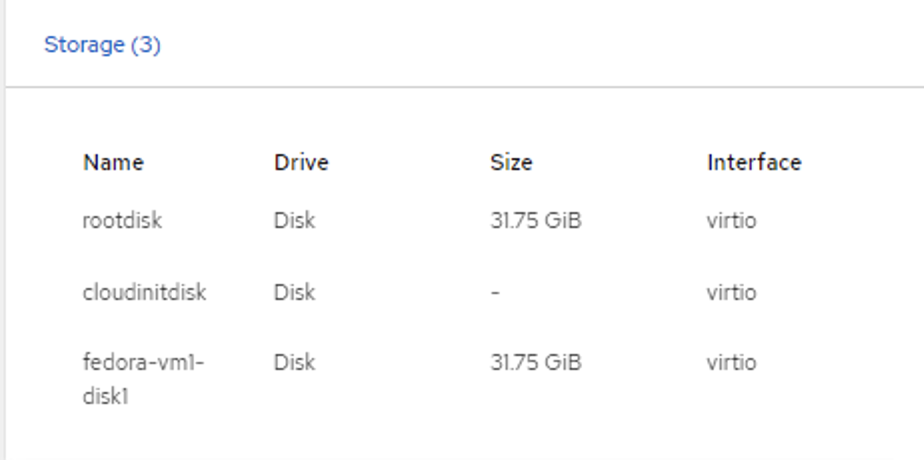Select the cloudinitdisk name cell
This screenshot has width=924, height=460.
pyautogui.click(x=144, y=292)
